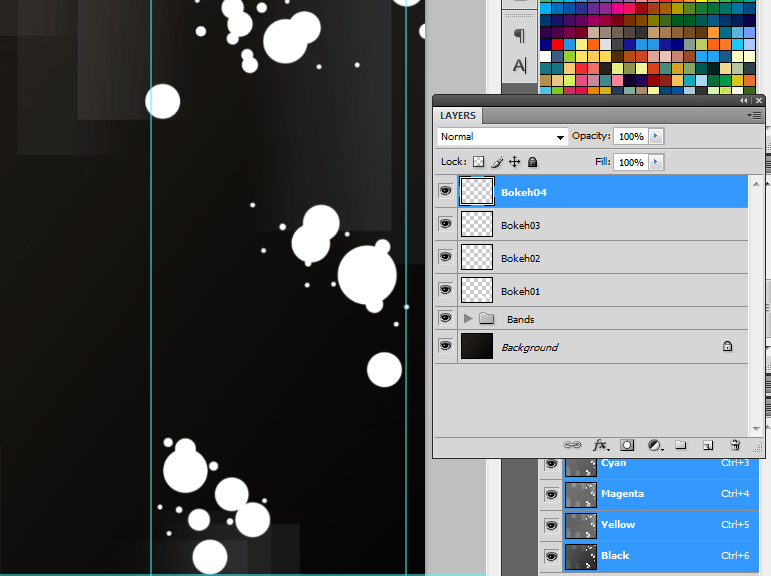Click the create new layer icon
Screen dimensions: 771x576
tap(707, 445)
